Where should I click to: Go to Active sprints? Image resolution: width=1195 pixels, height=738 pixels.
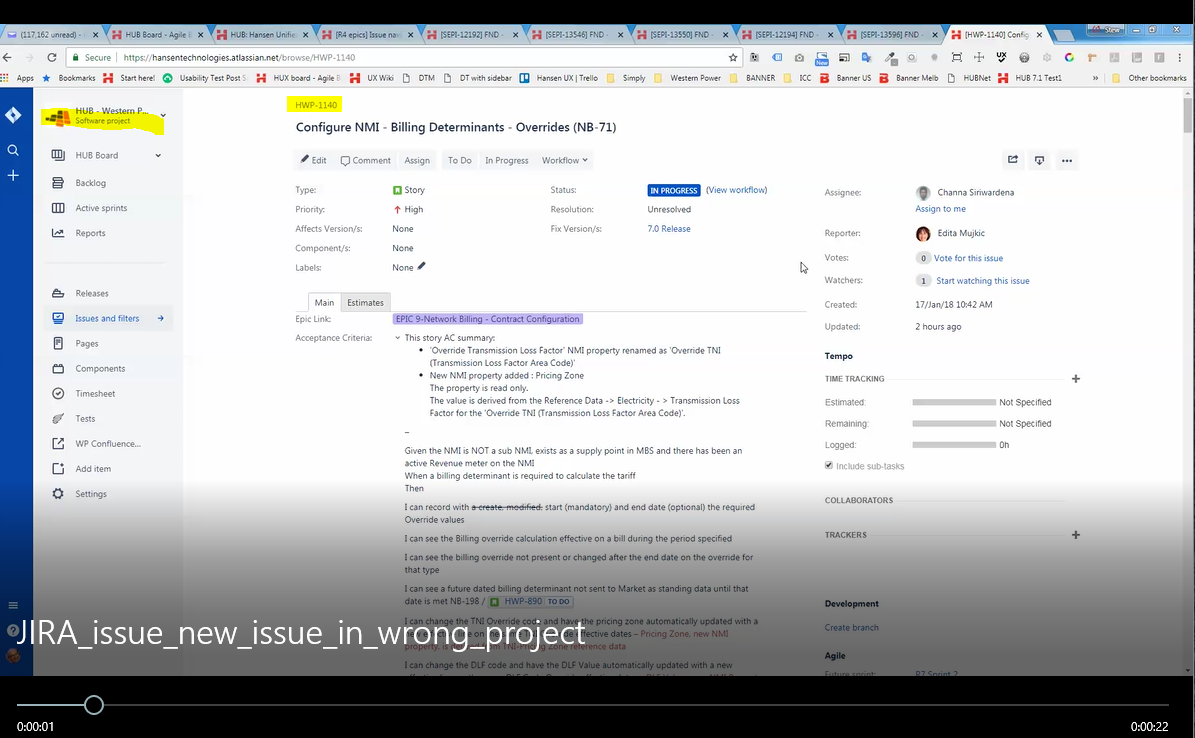[x=101, y=208]
